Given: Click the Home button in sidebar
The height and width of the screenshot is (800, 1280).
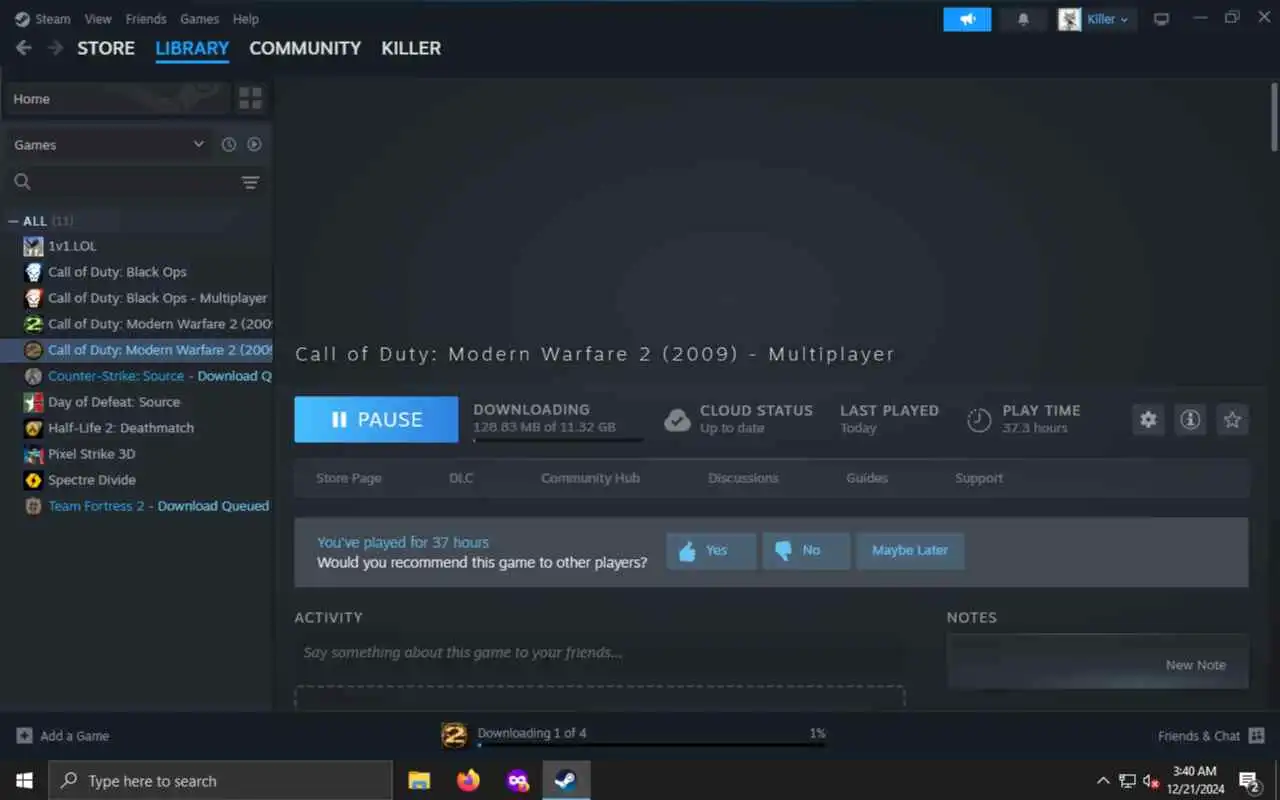Looking at the screenshot, I should point(117,98).
